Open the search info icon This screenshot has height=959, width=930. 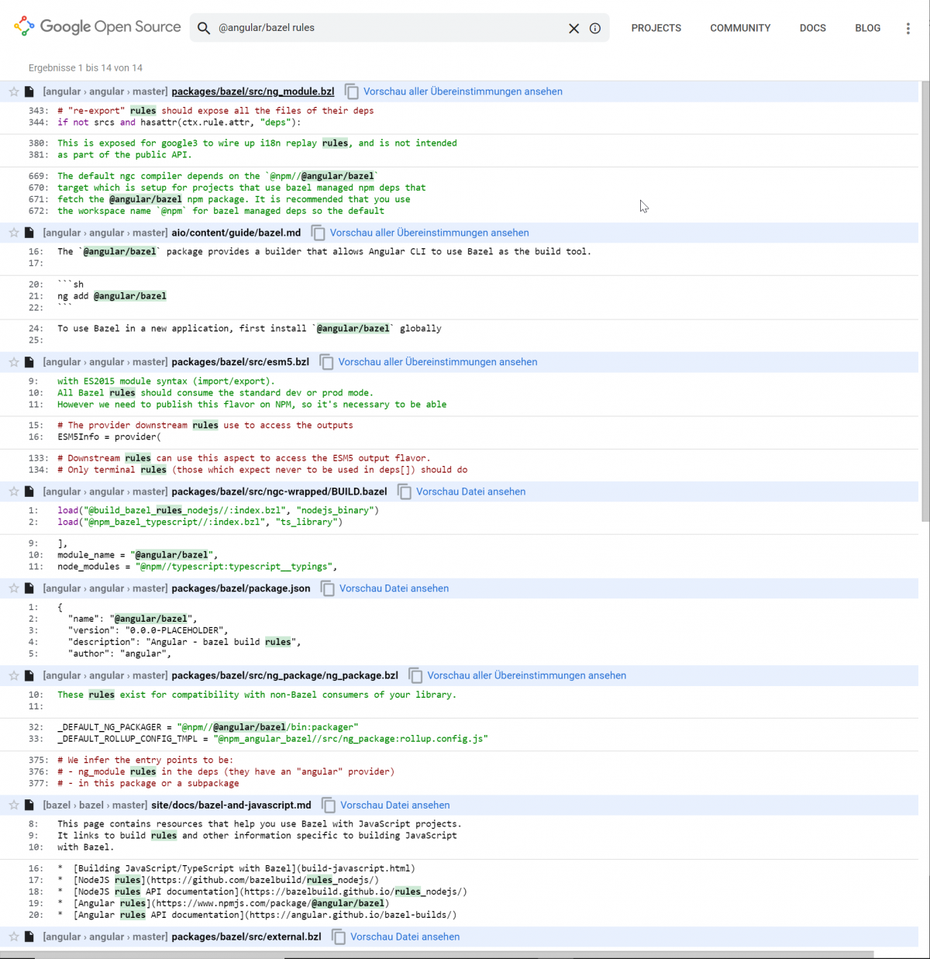point(595,28)
